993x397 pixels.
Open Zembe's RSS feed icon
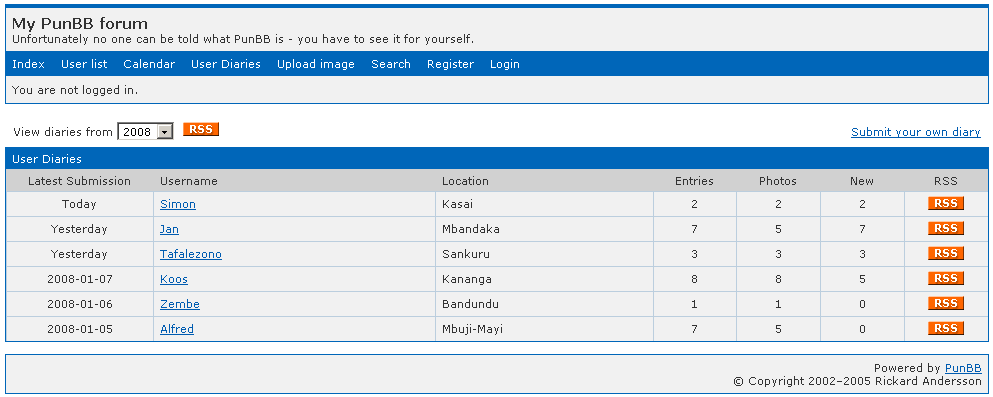coord(946,303)
